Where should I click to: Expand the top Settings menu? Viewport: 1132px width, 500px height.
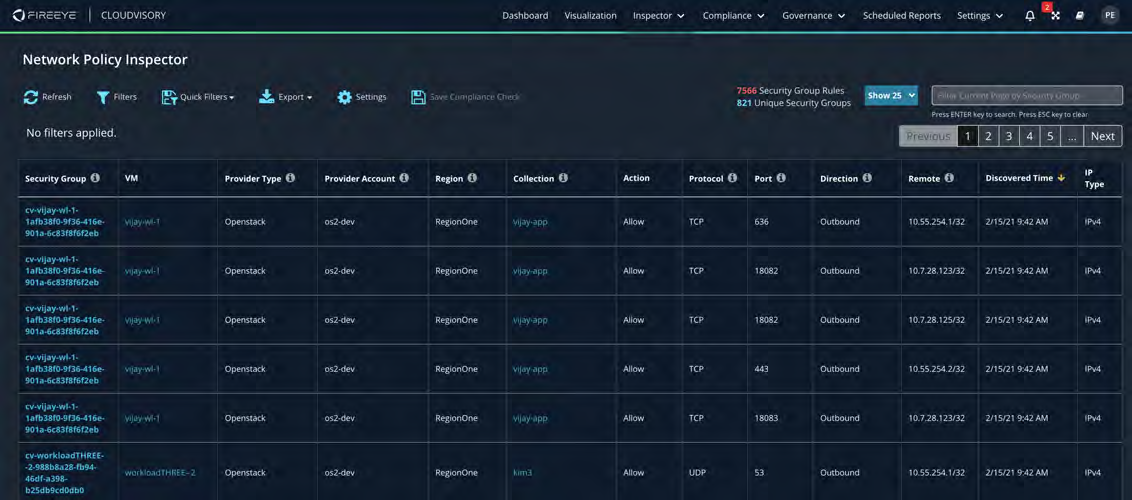pyautogui.click(x=980, y=16)
